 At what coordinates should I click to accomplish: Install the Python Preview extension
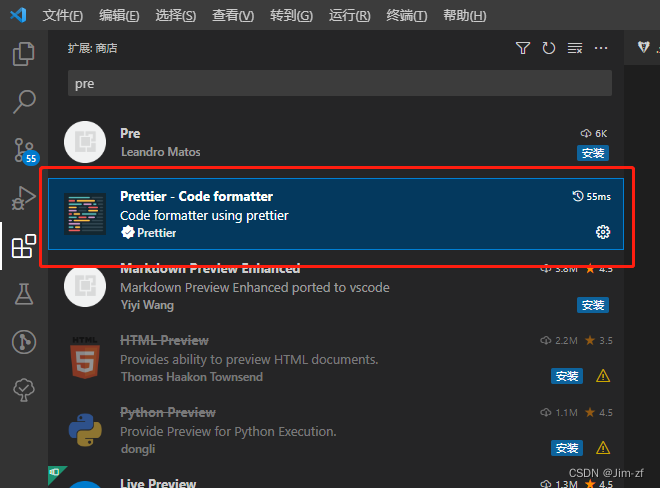(x=567, y=448)
